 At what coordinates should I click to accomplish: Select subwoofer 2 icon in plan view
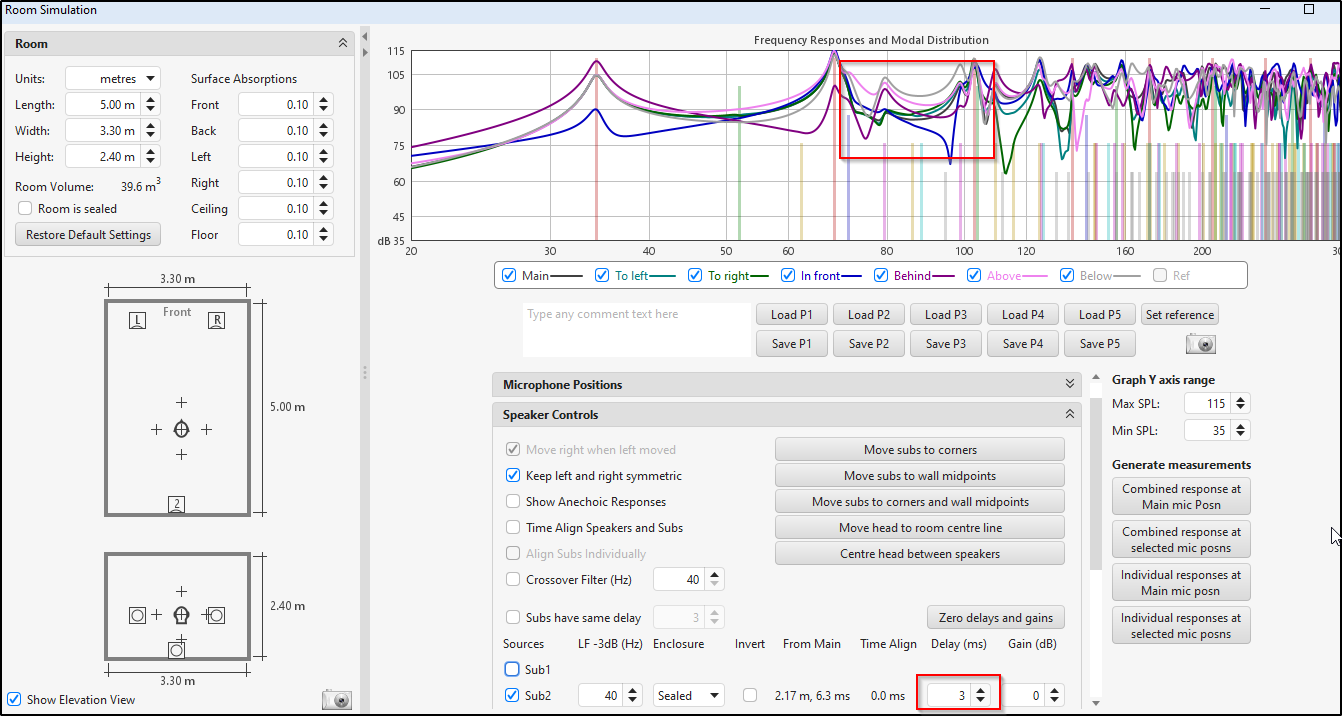[177, 504]
